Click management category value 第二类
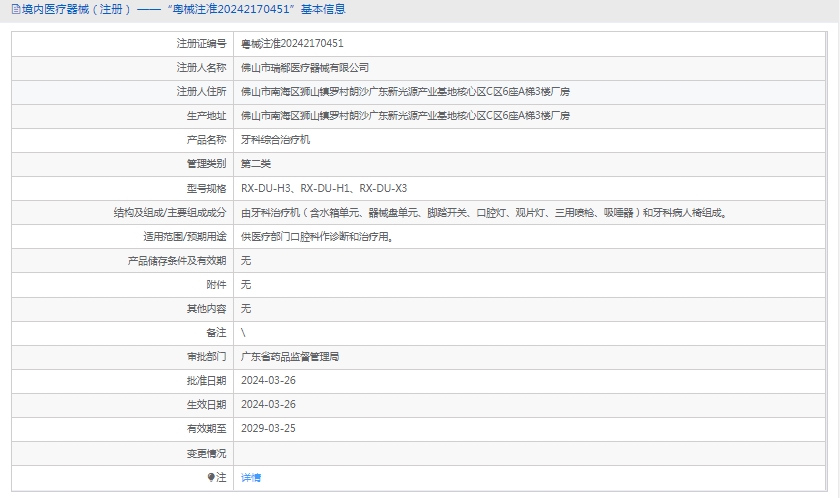 [x=256, y=164]
